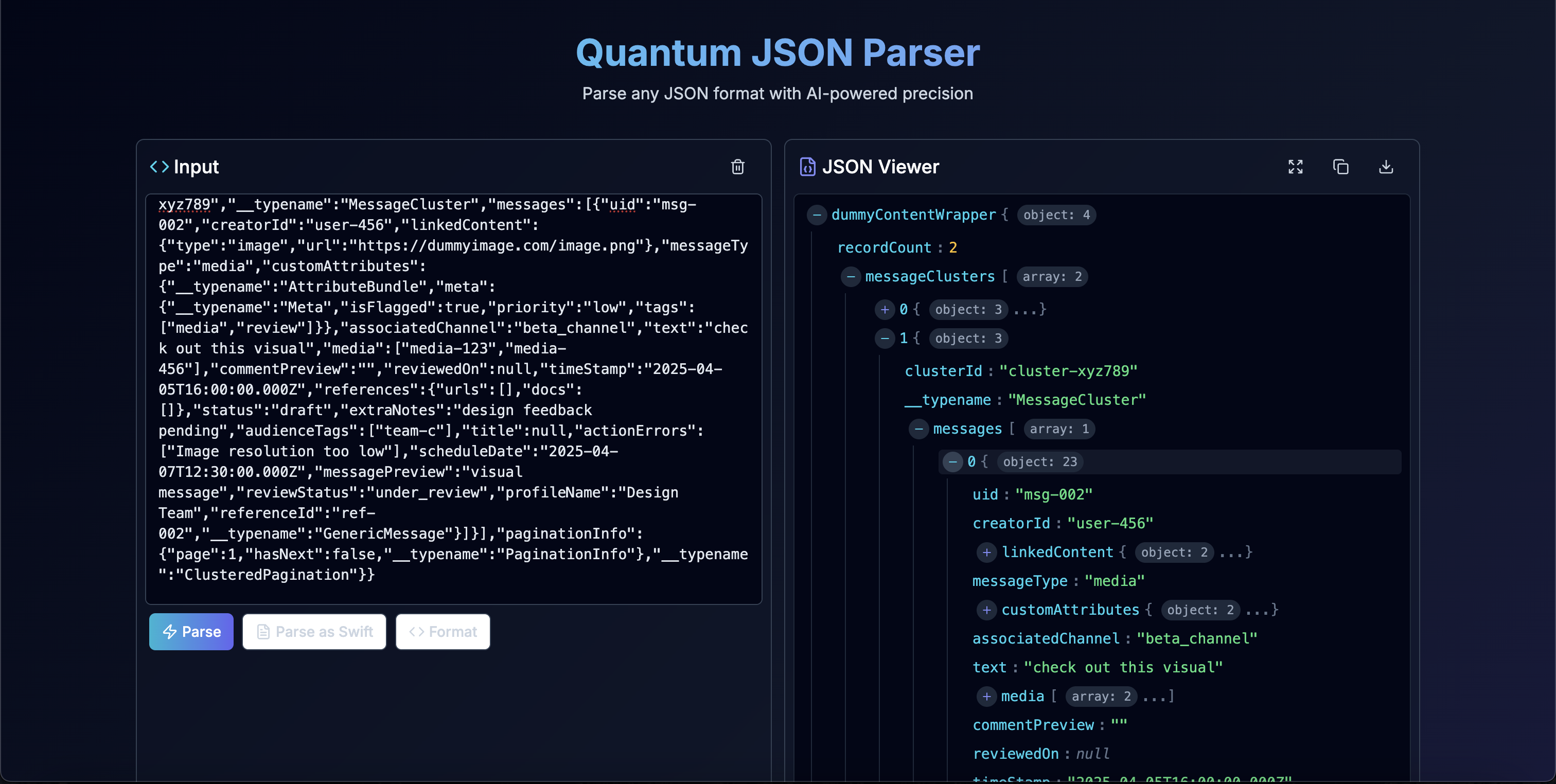Screen dimensions: 1556x784
Task: Click the Format button
Action: coord(443,632)
